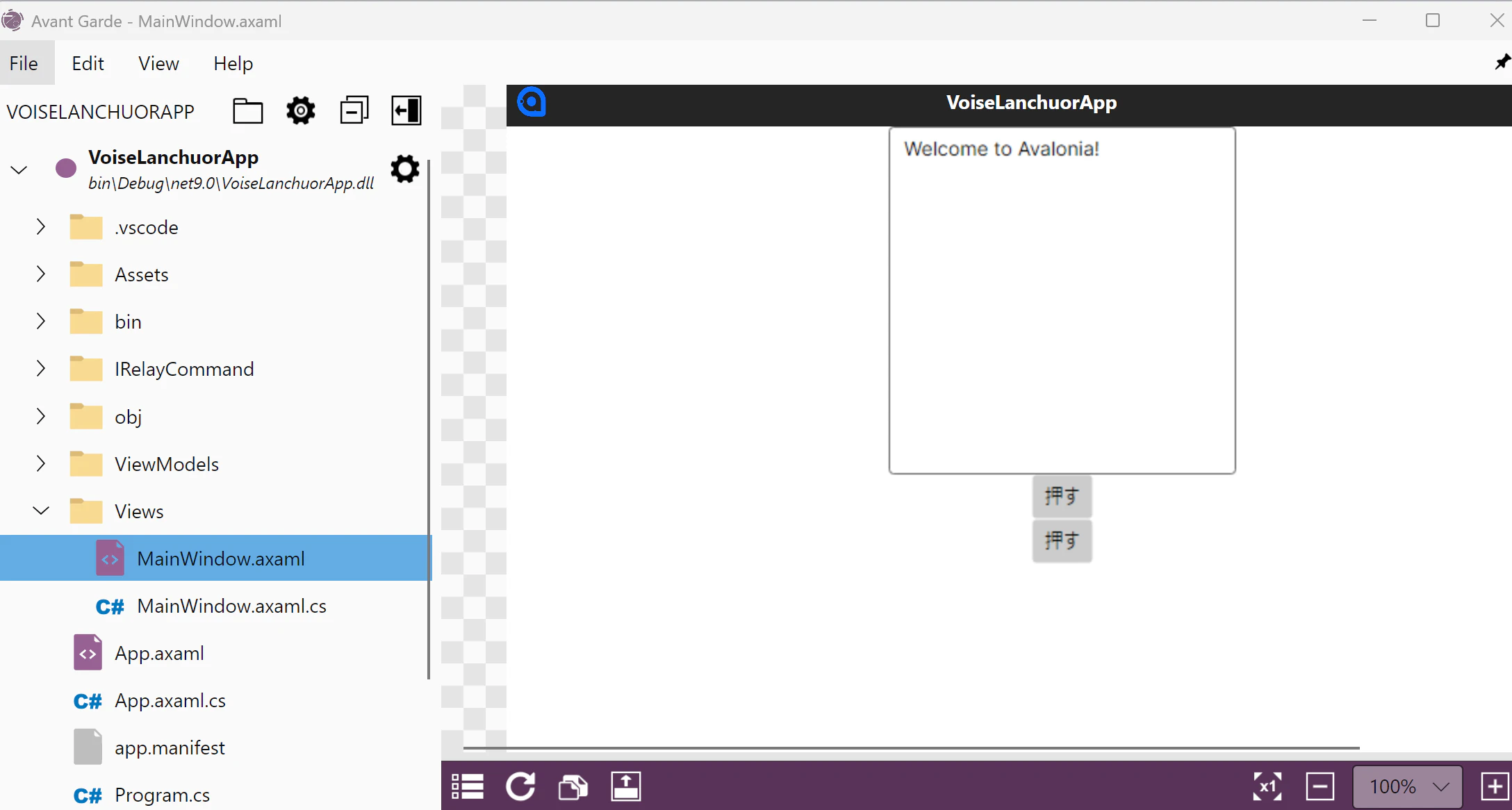This screenshot has width=1512, height=810.
Task: Collapse the Views folder
Action: tap(41, 511)
